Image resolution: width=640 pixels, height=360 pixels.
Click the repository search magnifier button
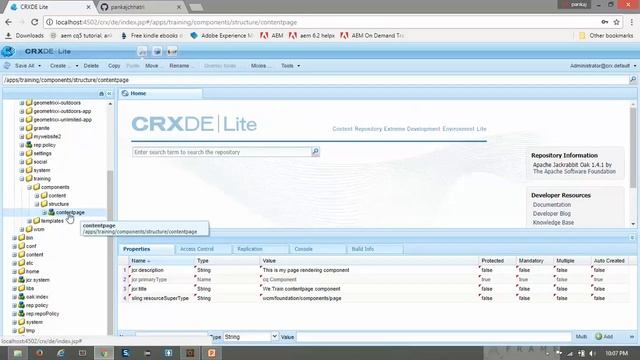tap(316, 152)
